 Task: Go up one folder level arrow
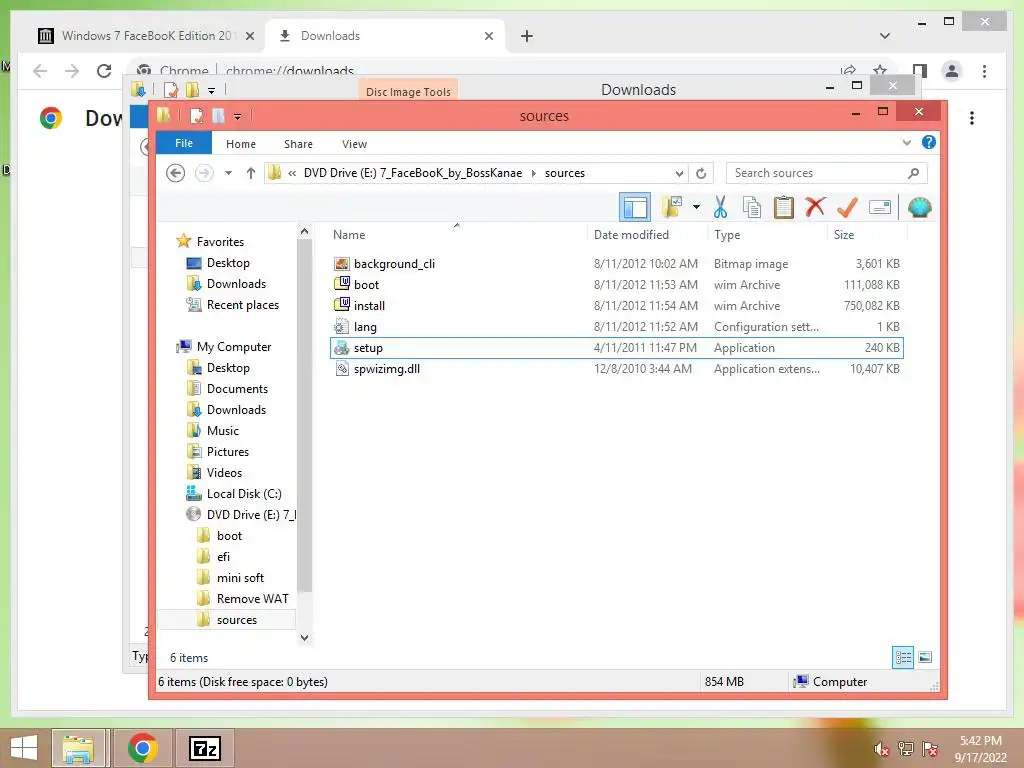pyautogui.click(x=251, y=173)
